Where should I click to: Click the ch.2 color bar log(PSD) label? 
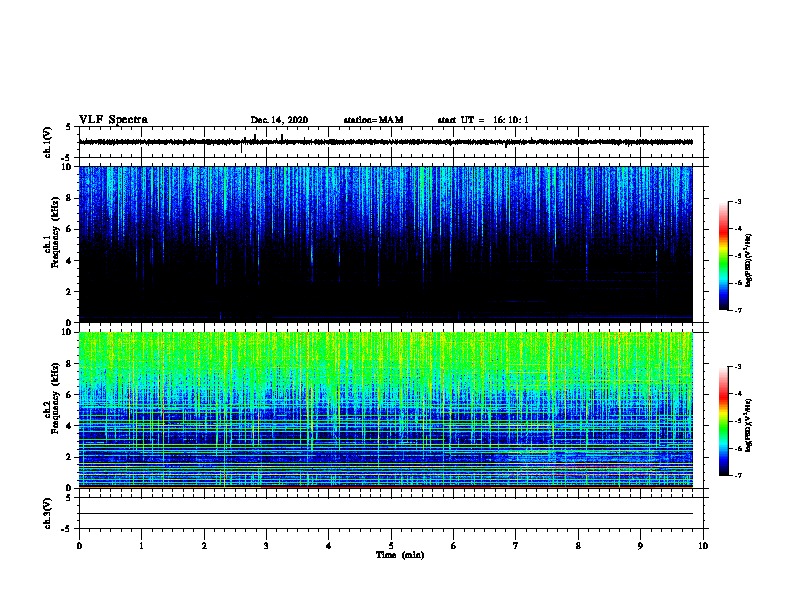pos(748,425)
